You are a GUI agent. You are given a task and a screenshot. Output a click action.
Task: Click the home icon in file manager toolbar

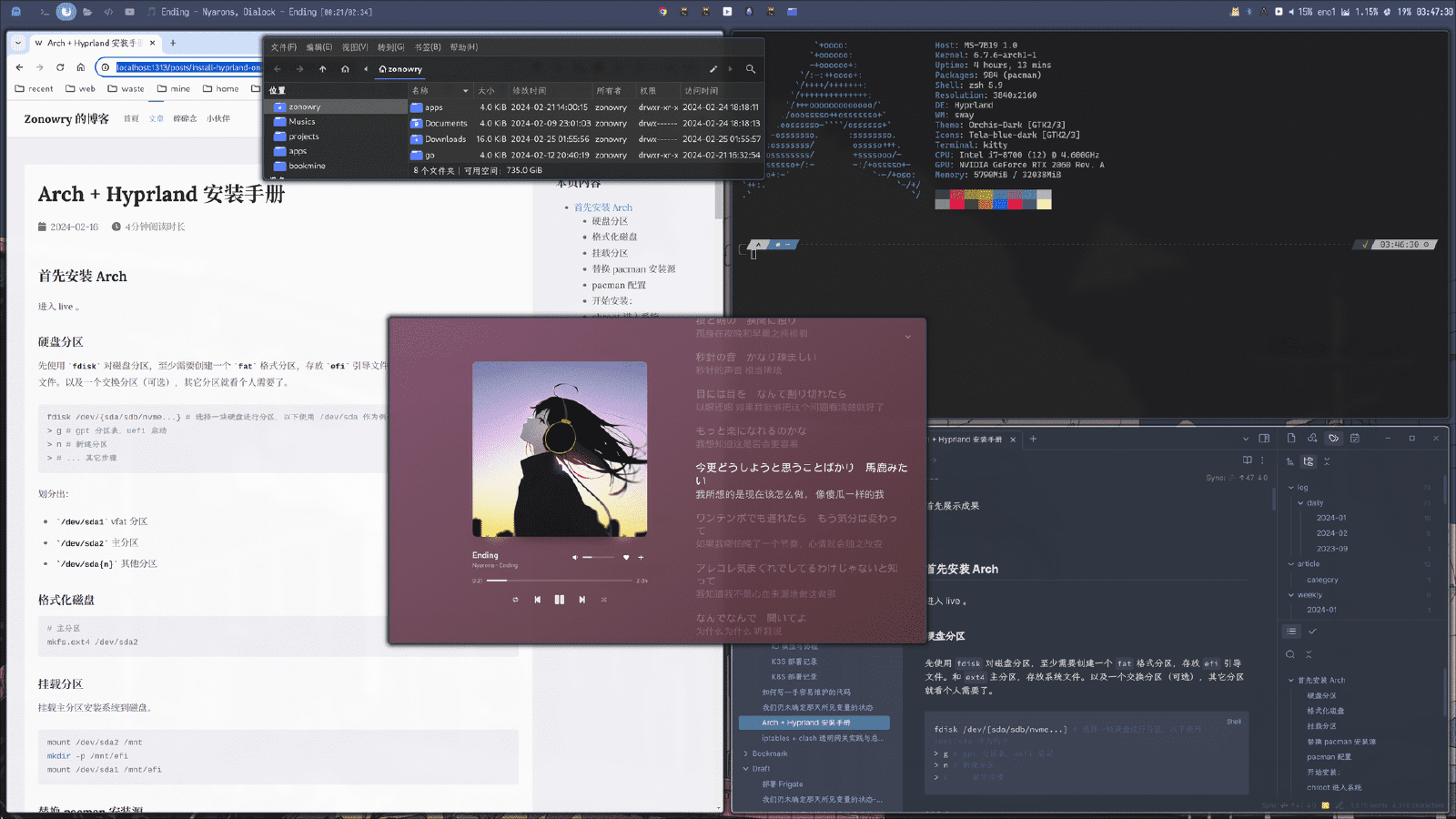pos(345,69)
